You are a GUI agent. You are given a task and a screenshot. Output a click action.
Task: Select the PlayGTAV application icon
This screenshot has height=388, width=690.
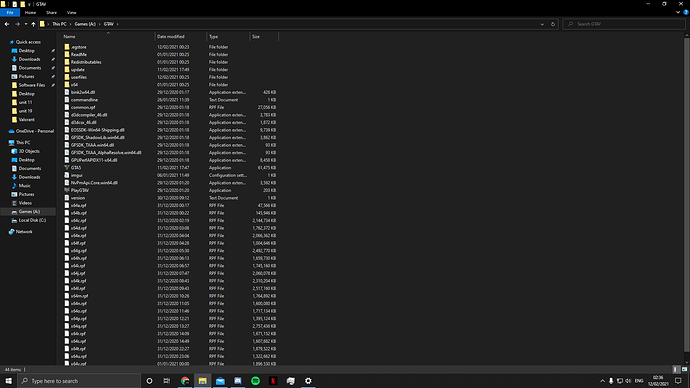coord(67,190)
